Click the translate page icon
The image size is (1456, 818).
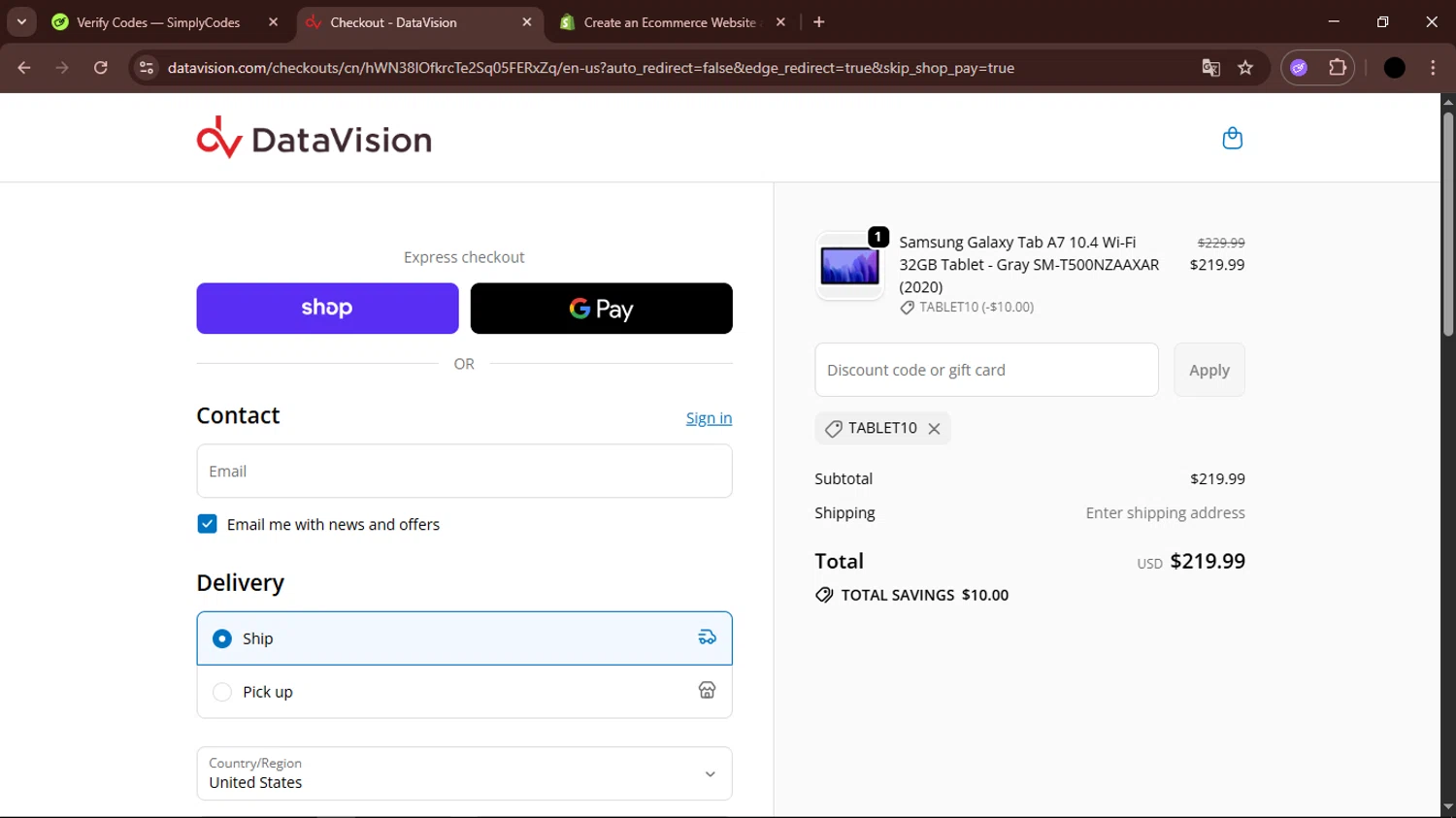[1210, 68]
